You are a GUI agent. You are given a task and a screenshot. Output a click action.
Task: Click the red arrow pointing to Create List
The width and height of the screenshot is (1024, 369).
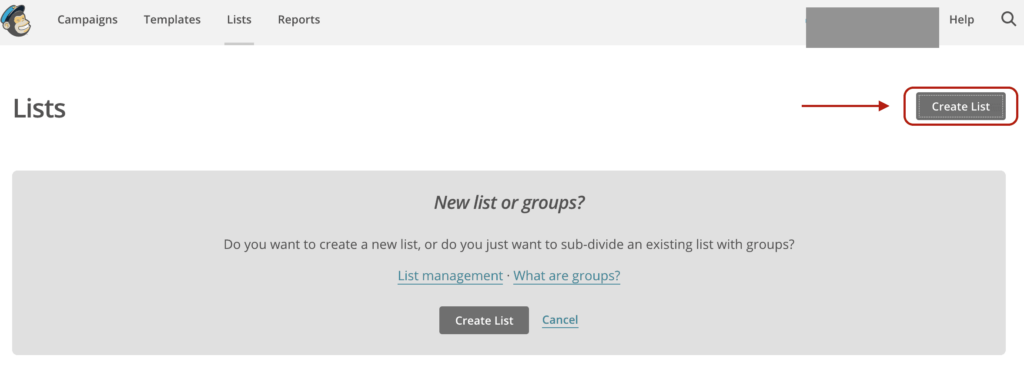(x=846, y=106)
